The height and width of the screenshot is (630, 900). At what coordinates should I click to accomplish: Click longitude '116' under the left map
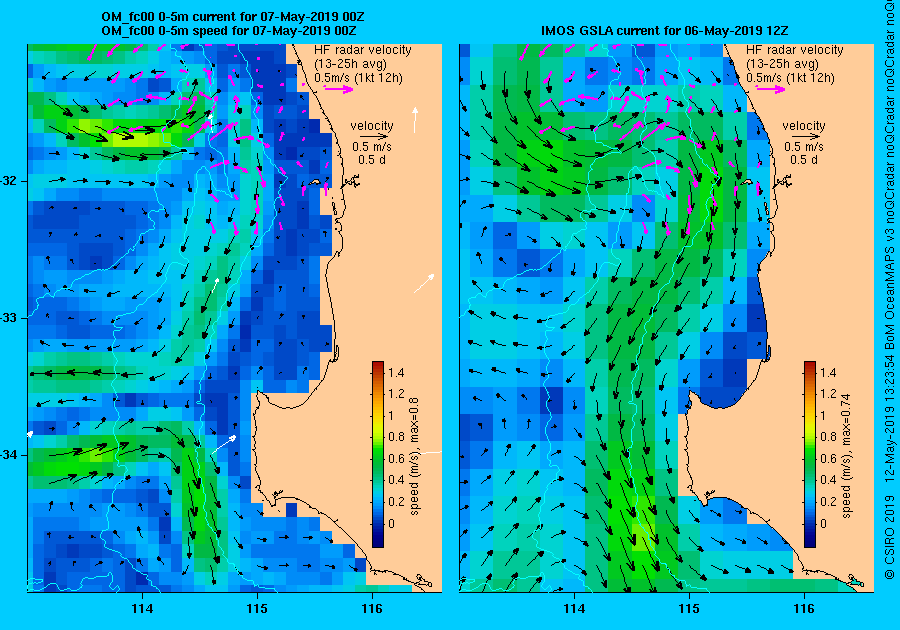pos(372,609)
